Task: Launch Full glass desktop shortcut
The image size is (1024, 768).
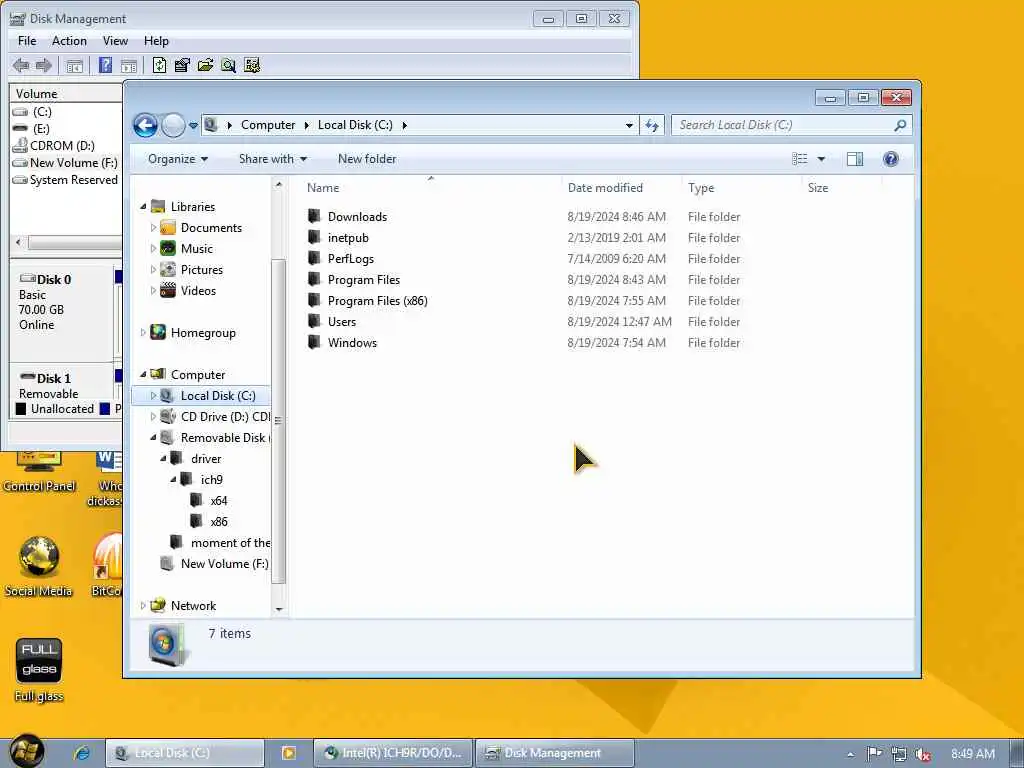Action: pyautogui.click(x=39, y=670)
